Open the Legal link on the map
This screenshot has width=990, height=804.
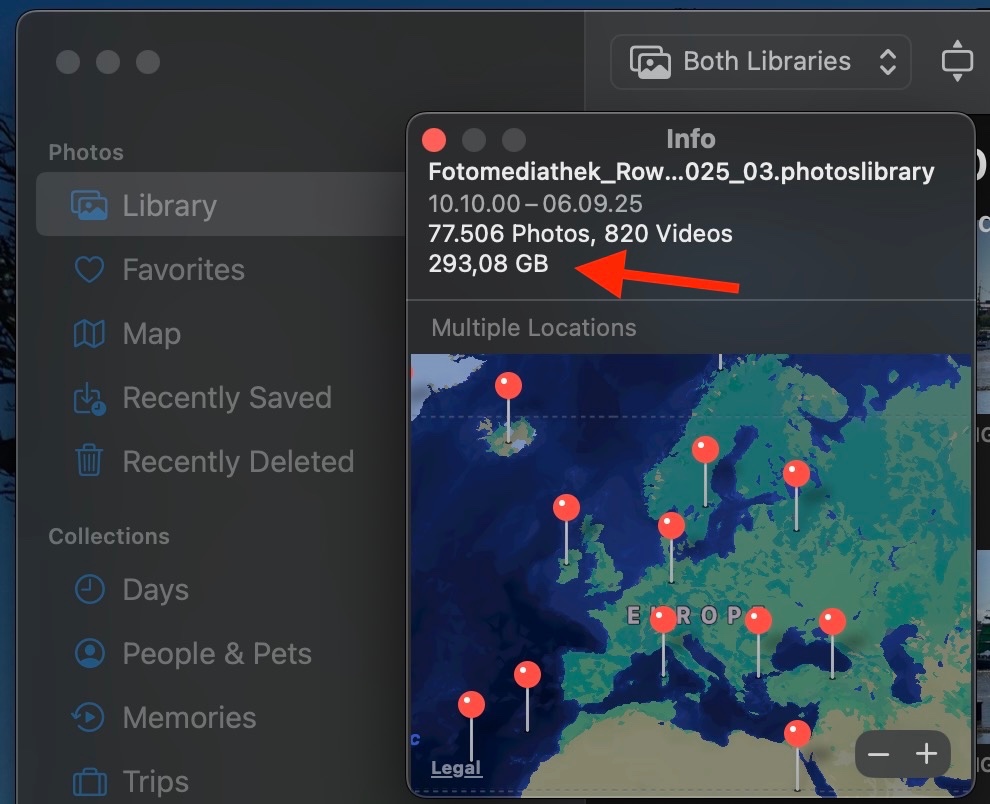456,768
